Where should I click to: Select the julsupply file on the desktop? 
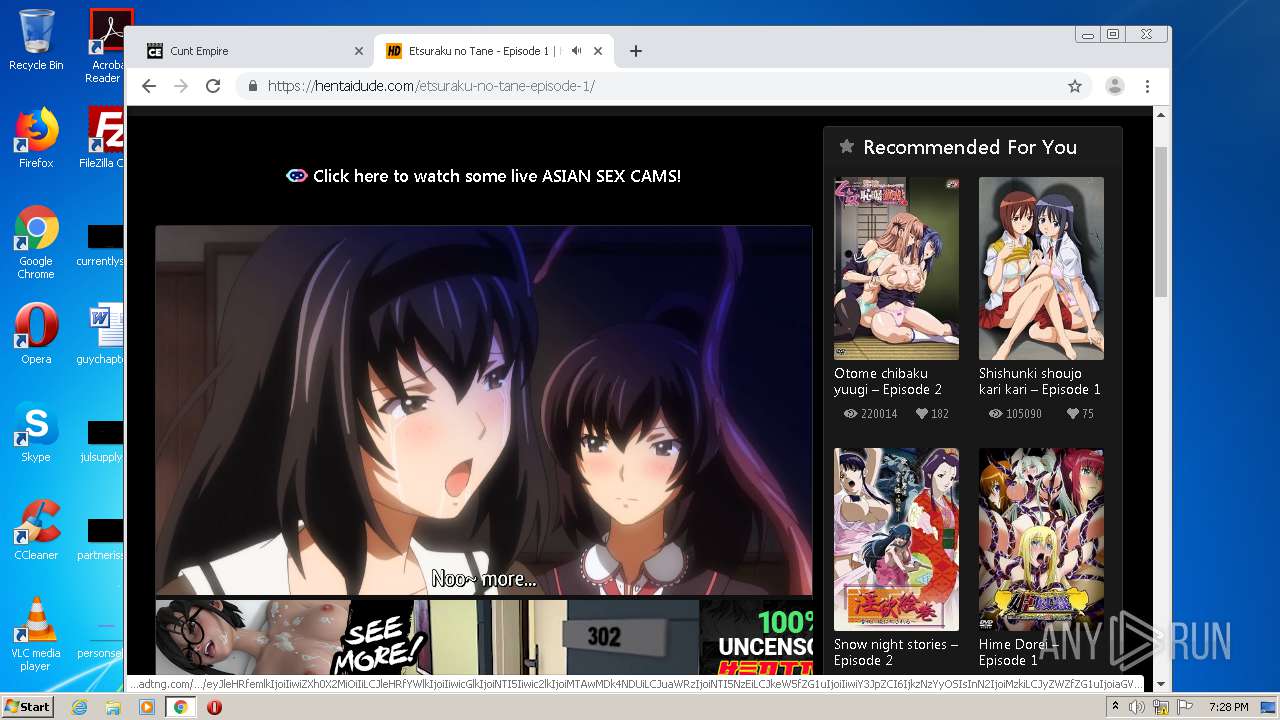tap(104, 441)
